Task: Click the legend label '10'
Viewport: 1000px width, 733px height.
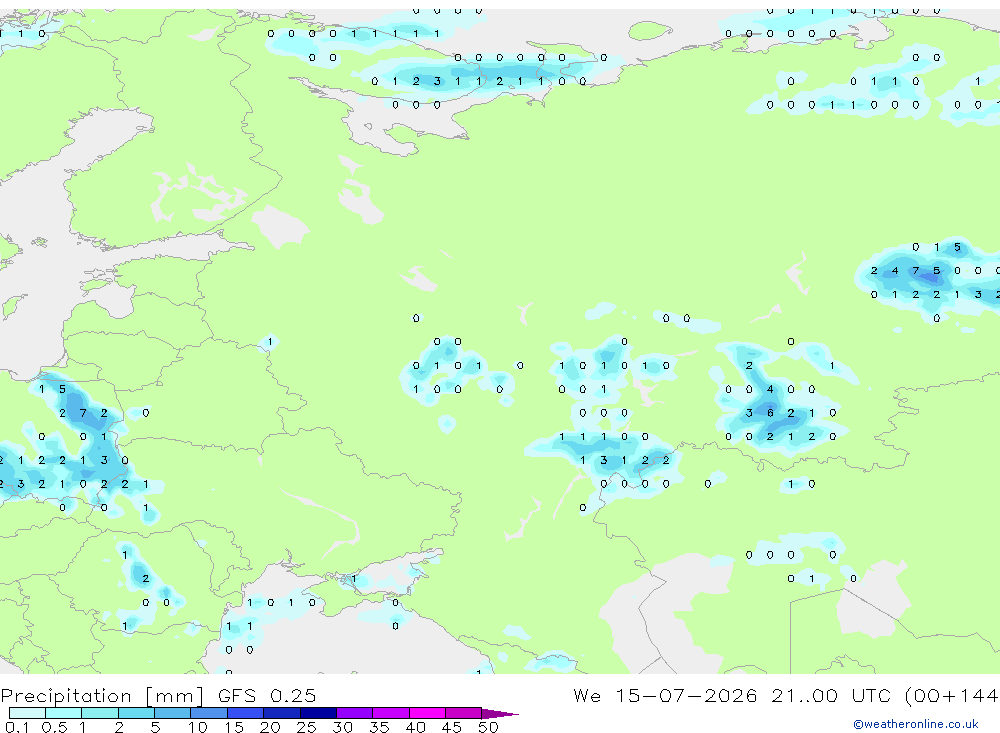Action: coord(198,727)
